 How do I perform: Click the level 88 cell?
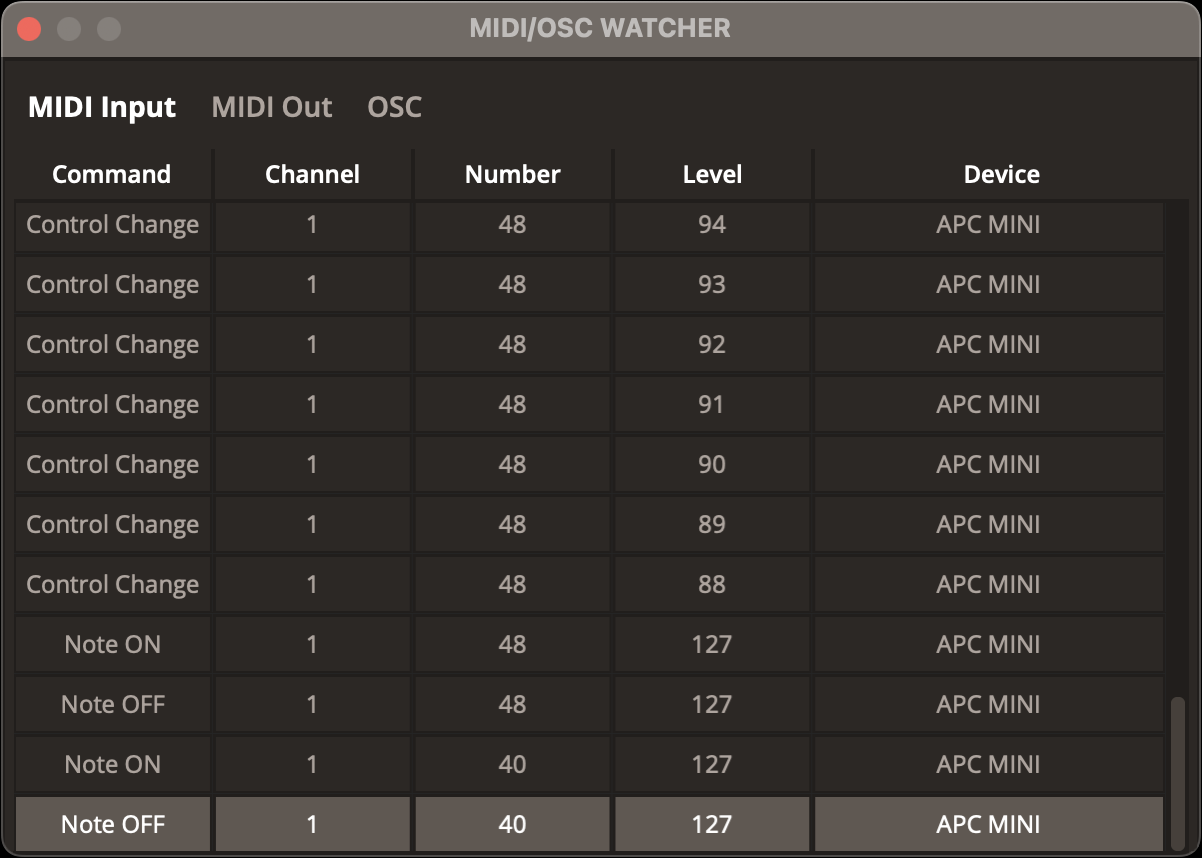[x=712, y=584]
